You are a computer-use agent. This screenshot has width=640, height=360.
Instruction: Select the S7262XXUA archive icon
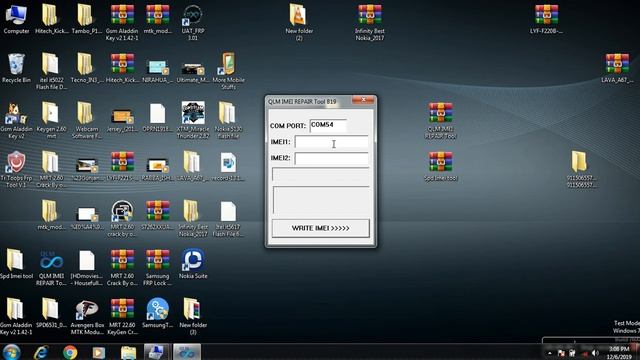(x=157, y=215)
